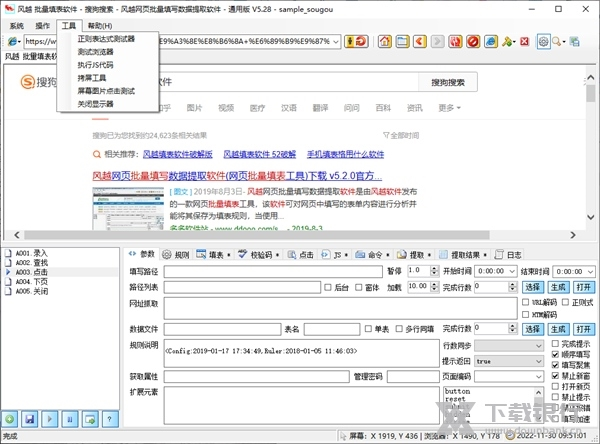This screenshot has height=444, width=600.
Task: Pause execution with the pause icon at bottom left
Action: click(x=70, y=419)
